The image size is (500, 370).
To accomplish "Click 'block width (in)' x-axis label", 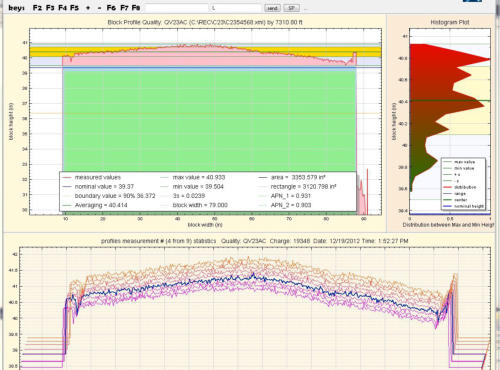I will [x=205, y=225].
